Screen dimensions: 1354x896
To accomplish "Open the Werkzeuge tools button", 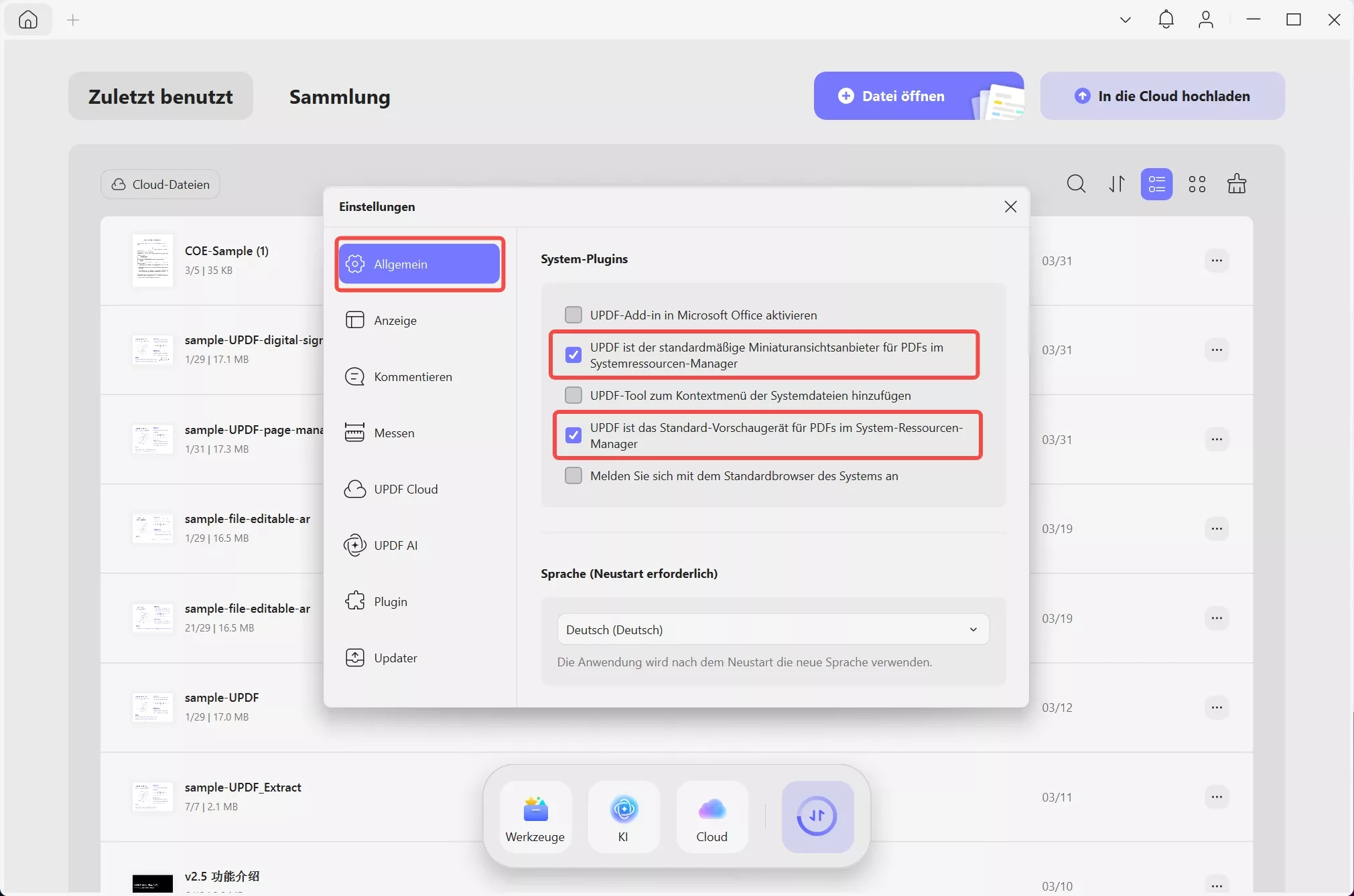I will tap(535, 817).
